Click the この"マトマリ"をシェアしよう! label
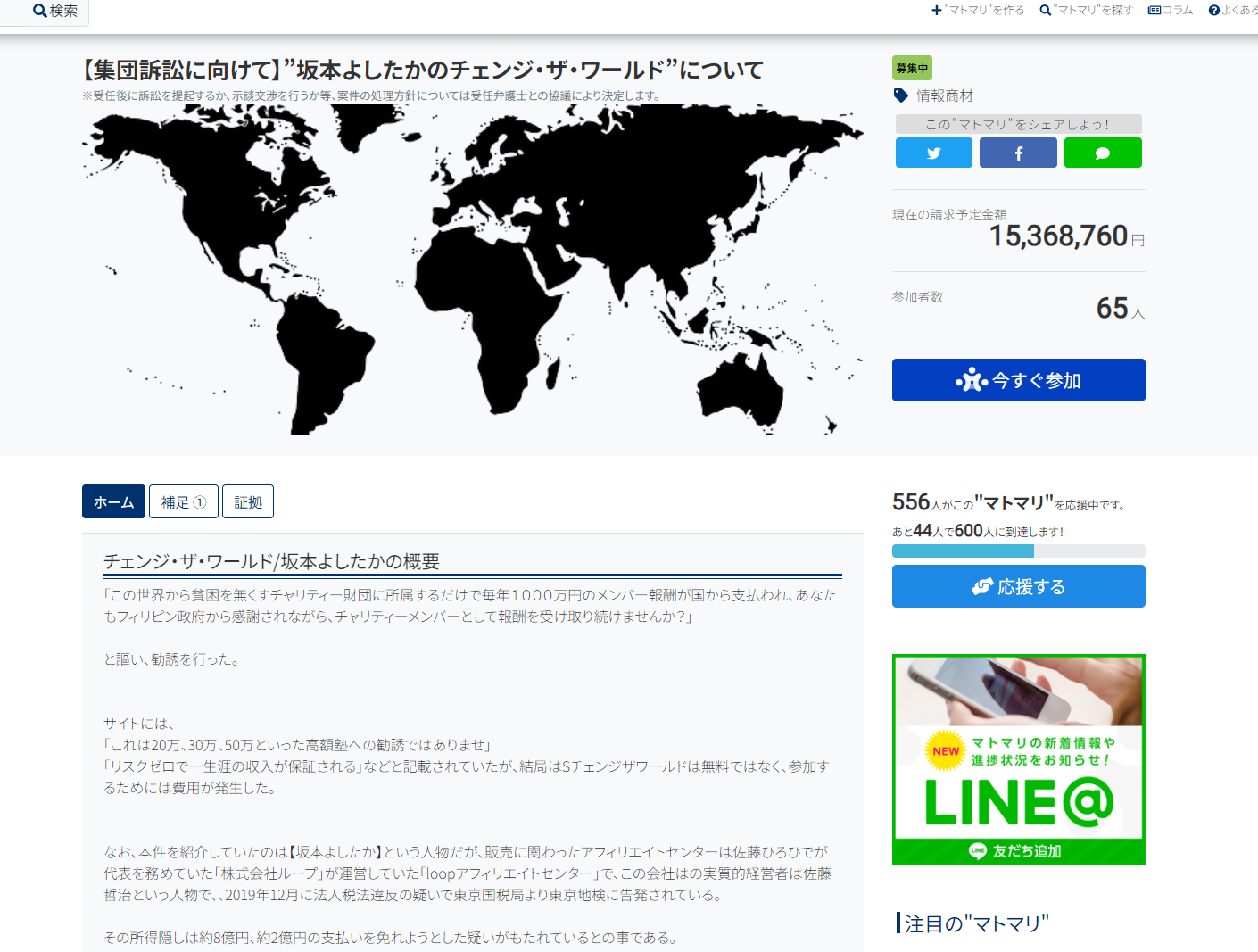The image size is (1258, 952). click(x=1018, y=124)
